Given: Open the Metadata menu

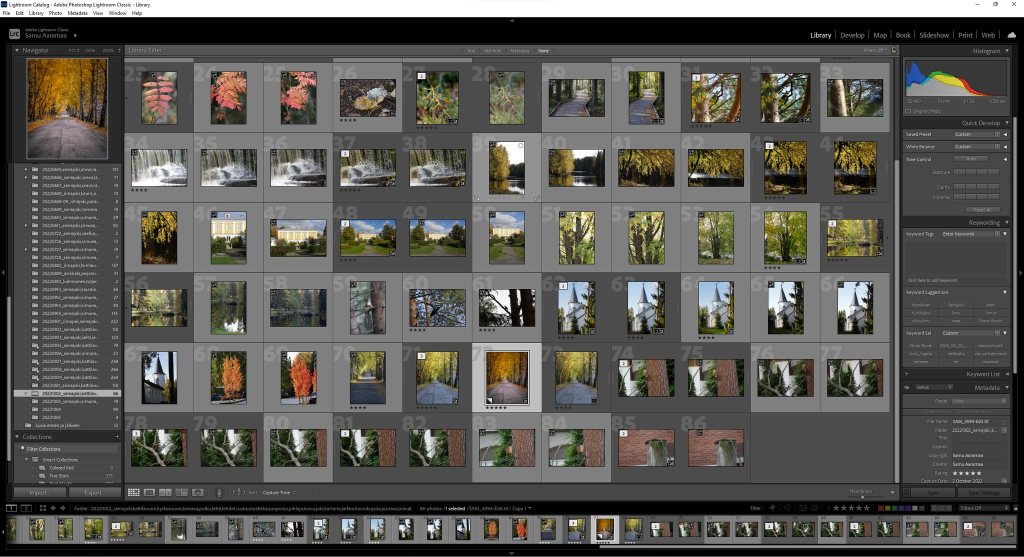Looking at the screenshot, I should click(x=77, y=13).
